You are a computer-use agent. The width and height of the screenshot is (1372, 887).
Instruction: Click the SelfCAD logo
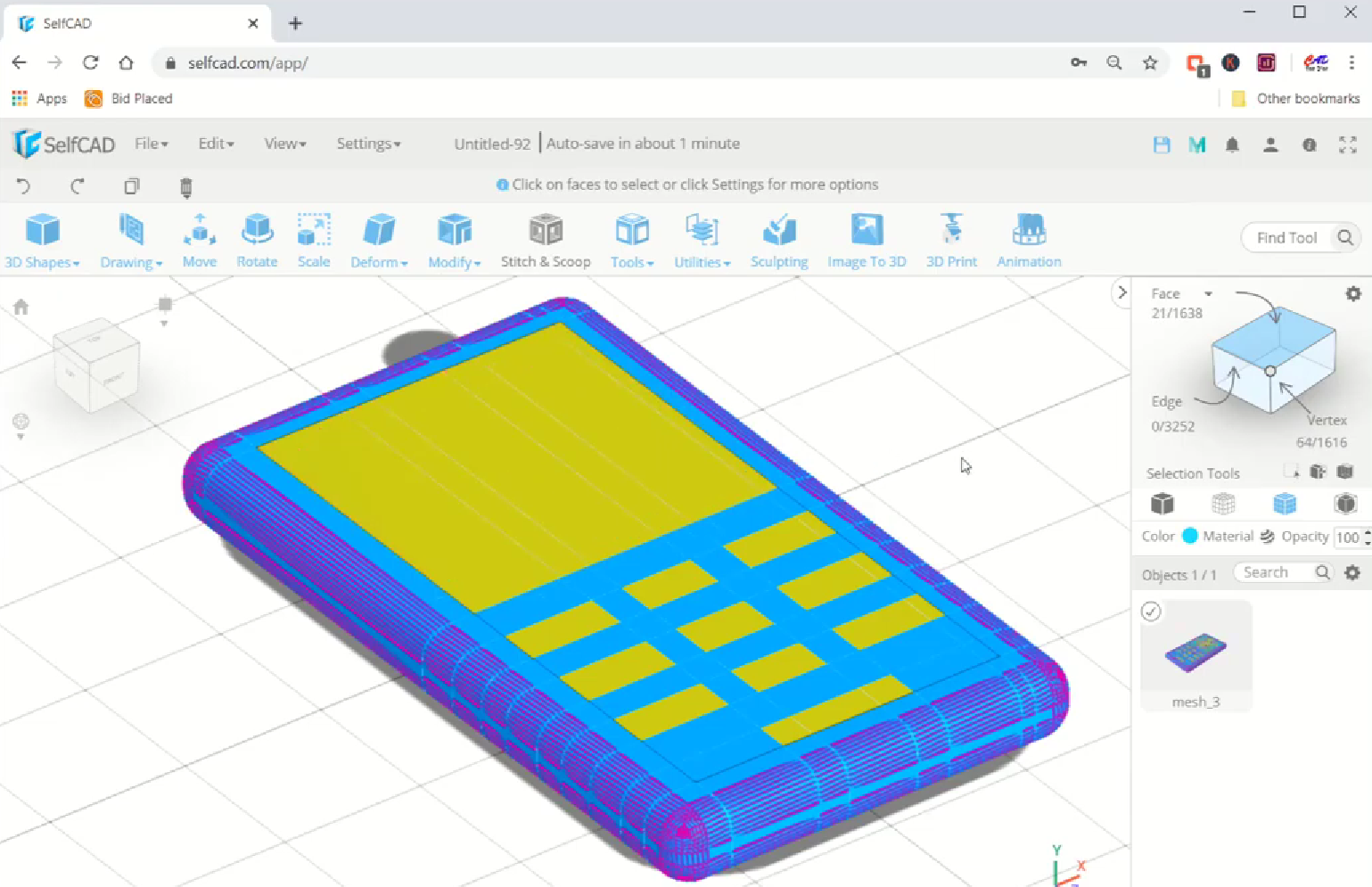(64, 144)
